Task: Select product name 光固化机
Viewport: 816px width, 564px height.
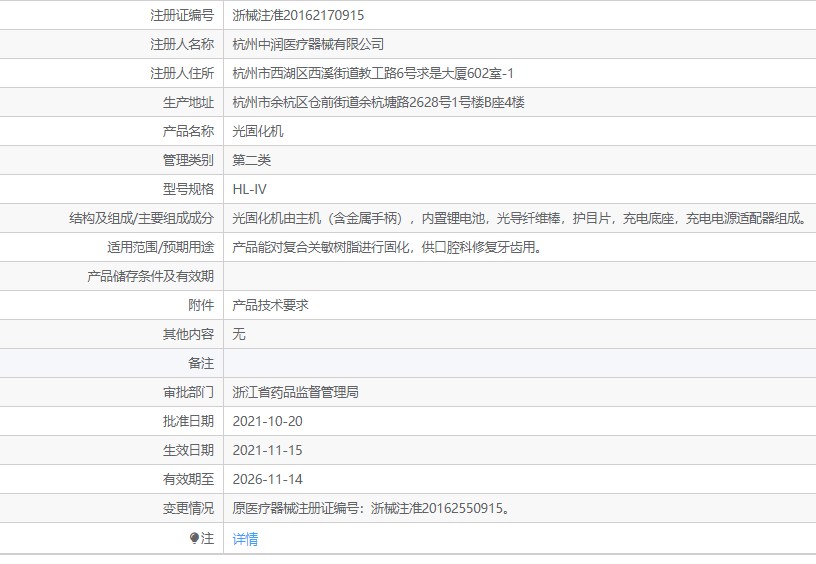Action: (x=258, y=131)
